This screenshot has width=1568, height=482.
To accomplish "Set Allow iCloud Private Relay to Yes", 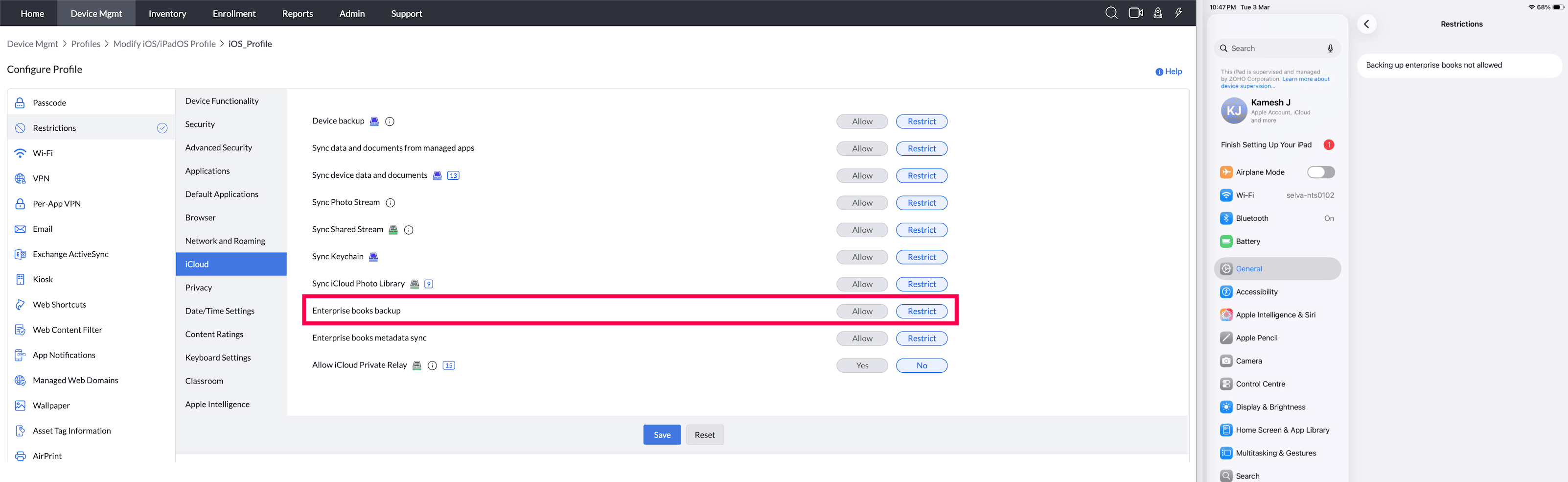I will [x=861, y=365].
